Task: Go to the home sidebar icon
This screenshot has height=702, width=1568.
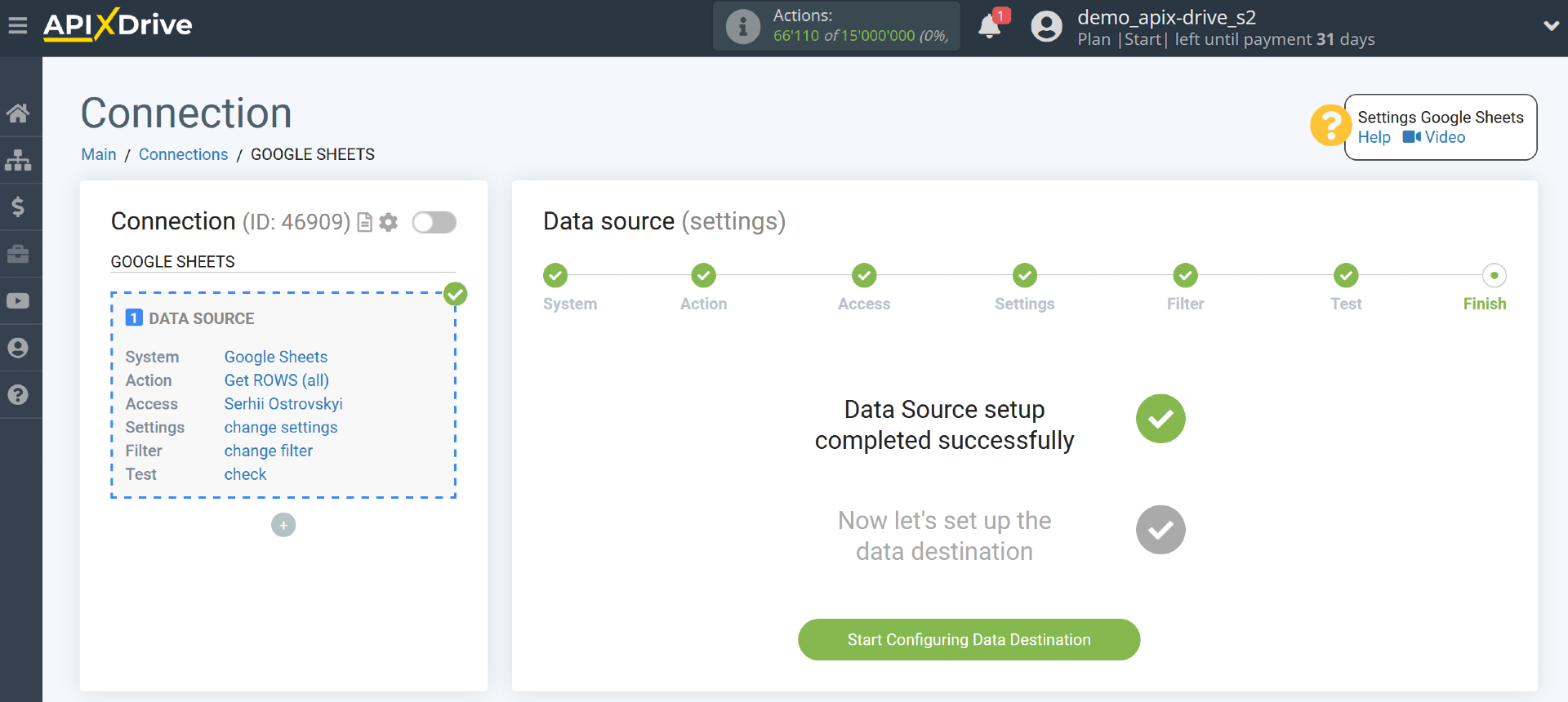Action: (18, 113)
